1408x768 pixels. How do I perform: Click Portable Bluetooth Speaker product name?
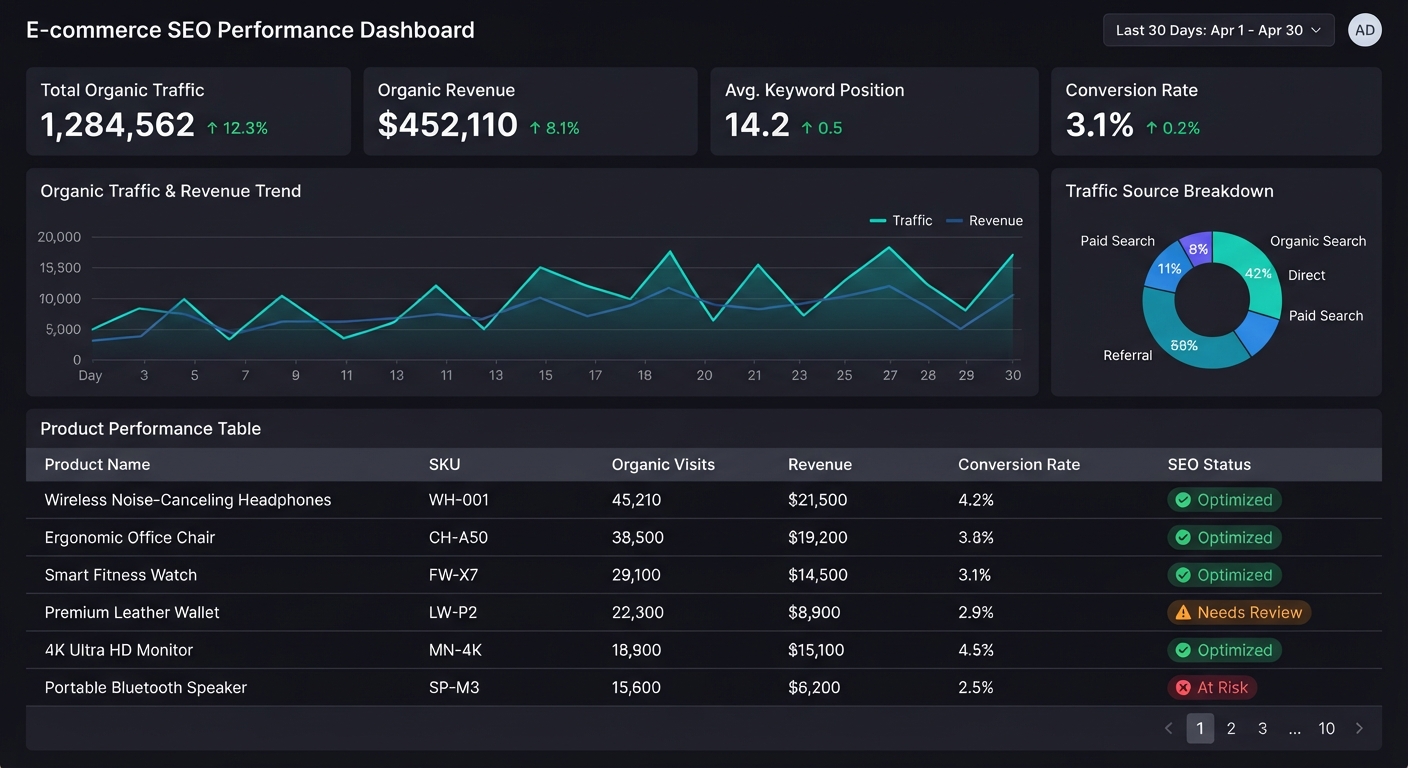click(146, 687)
